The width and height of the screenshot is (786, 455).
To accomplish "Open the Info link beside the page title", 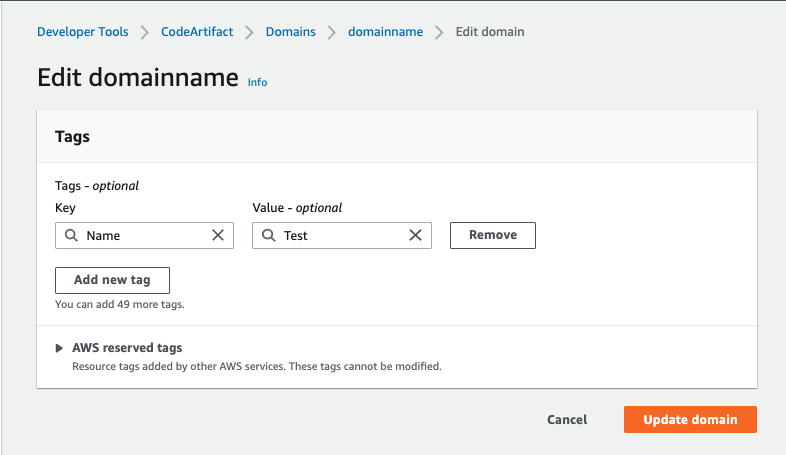I will click(x=257, y=82).
